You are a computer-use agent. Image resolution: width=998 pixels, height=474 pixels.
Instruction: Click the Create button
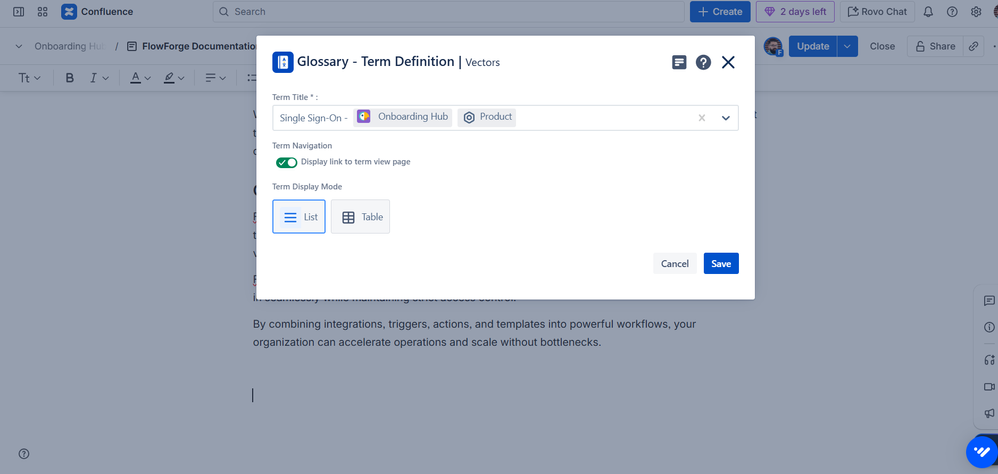(720, 11)
